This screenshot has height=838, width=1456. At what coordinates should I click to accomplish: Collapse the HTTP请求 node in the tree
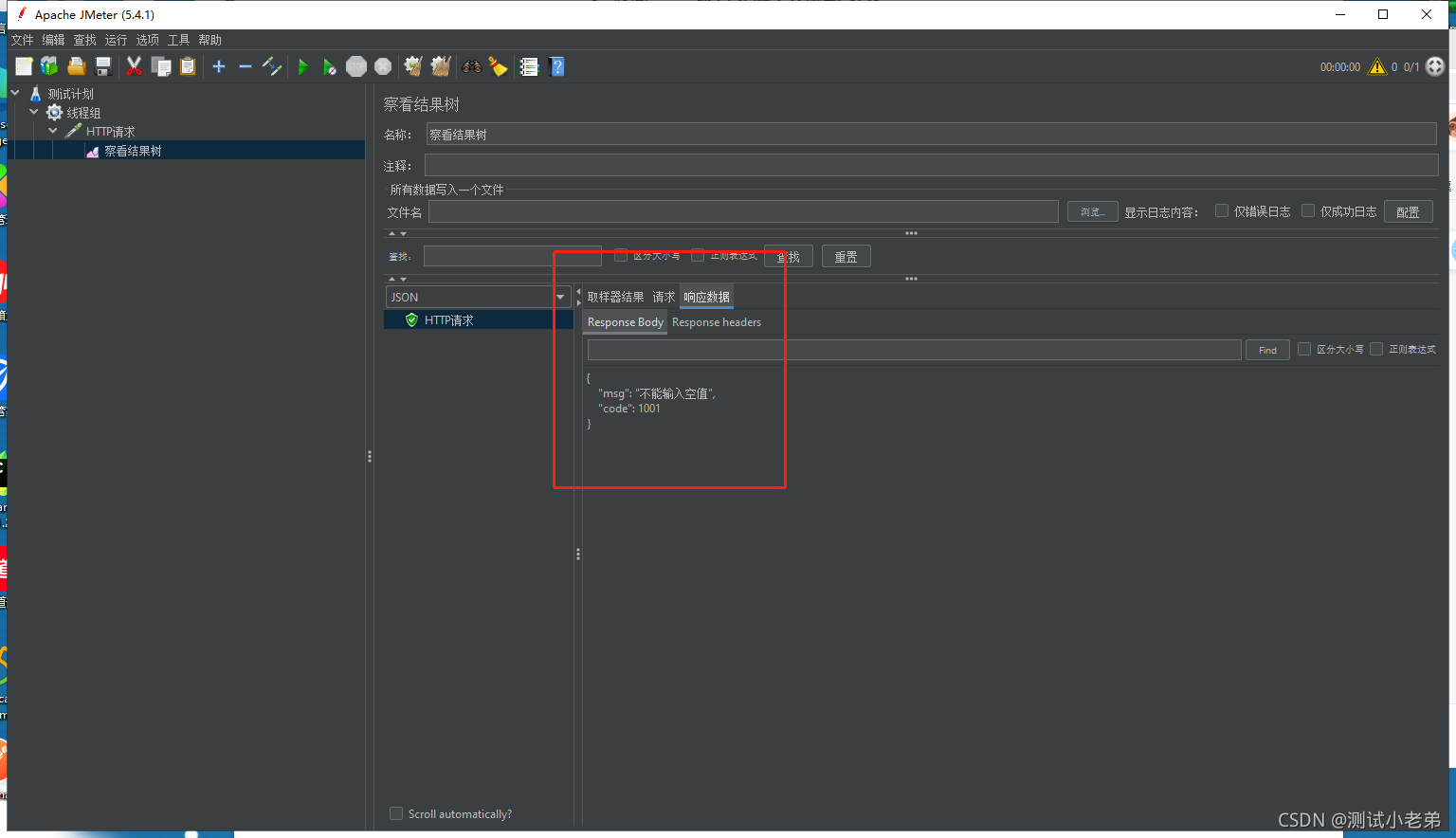click(x=52, y=131)
